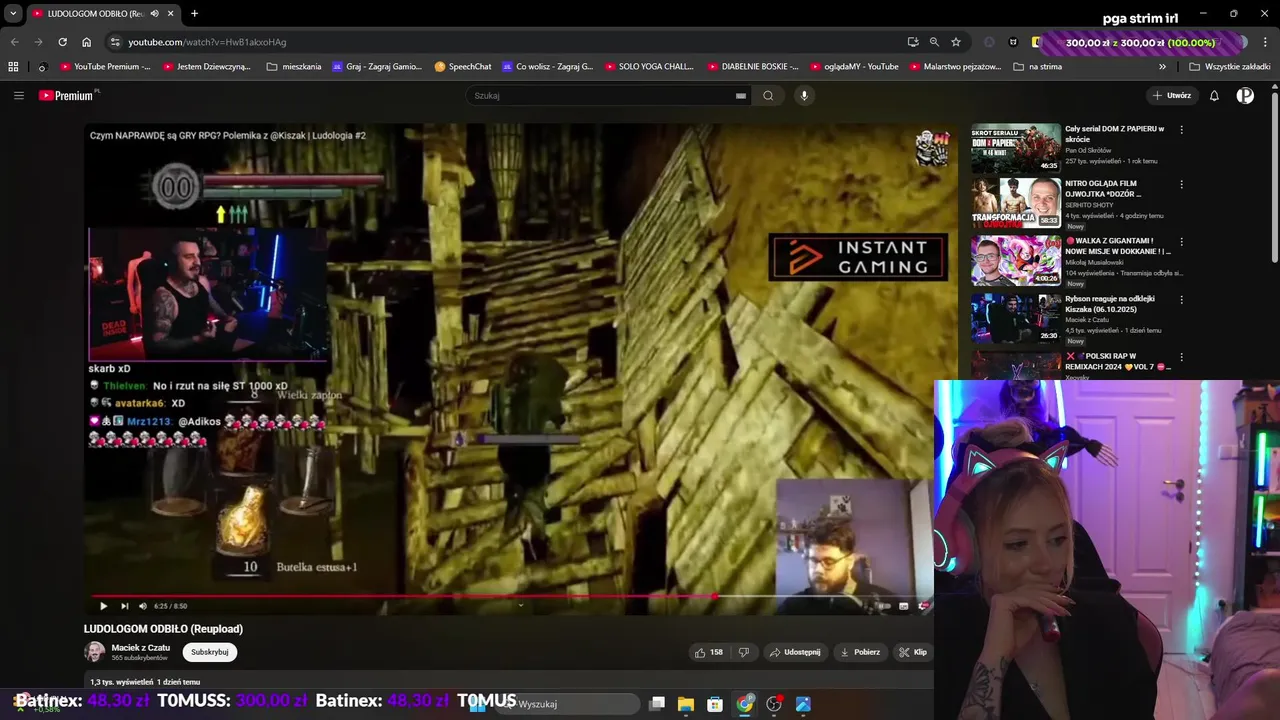Show hidden bookmarks with double chevron
The height and width of the screenshot is (720, 1280).
coord(1162,67)
